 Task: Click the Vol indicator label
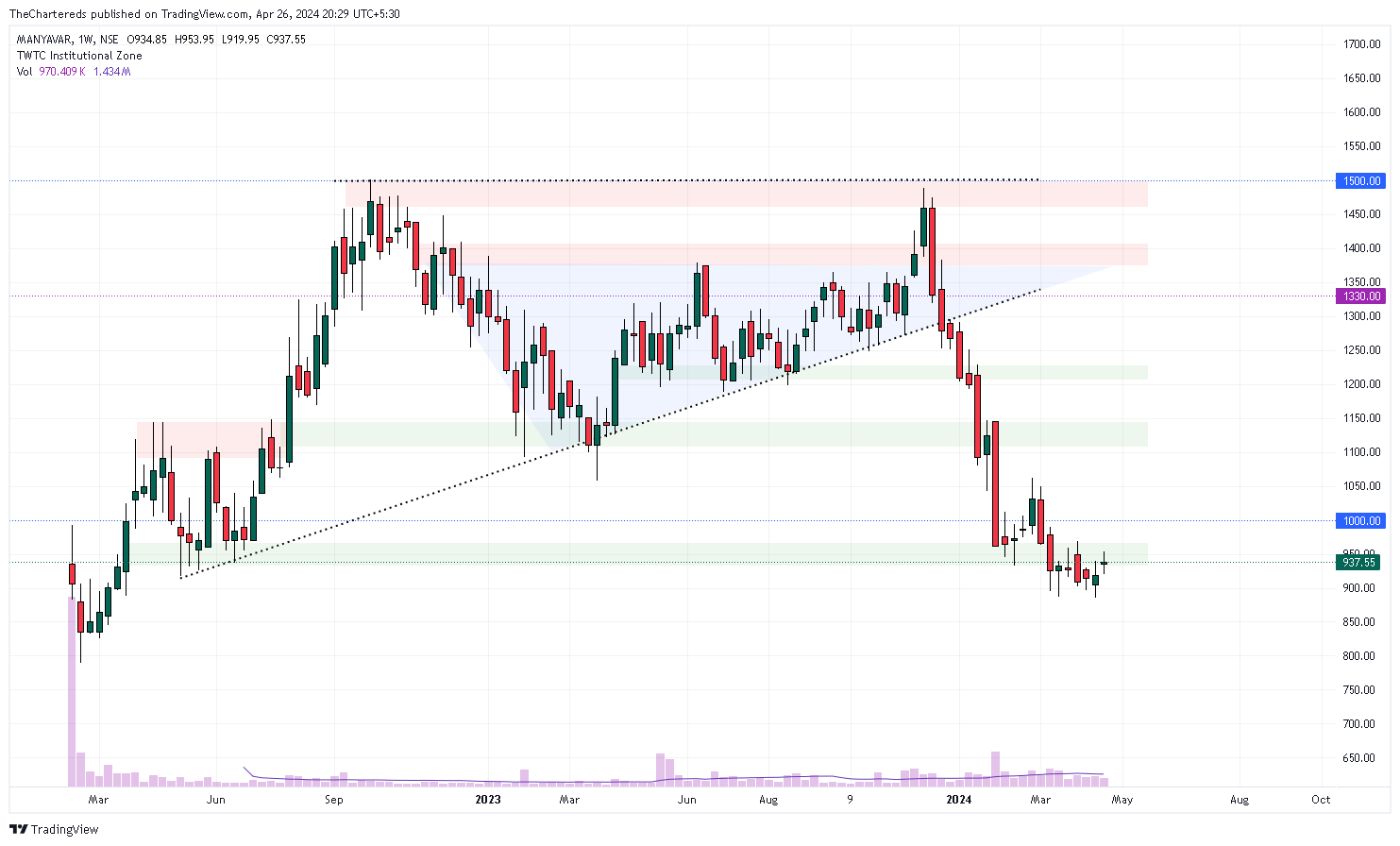pos(25,72)
